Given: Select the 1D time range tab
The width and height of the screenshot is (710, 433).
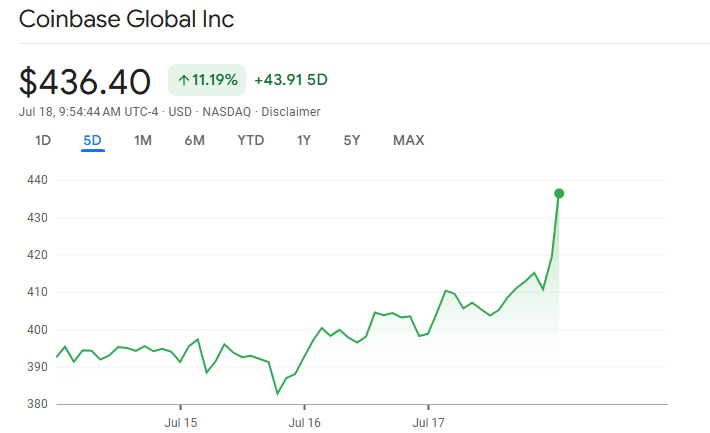Looking at the screenshot, I should (43, 140).
